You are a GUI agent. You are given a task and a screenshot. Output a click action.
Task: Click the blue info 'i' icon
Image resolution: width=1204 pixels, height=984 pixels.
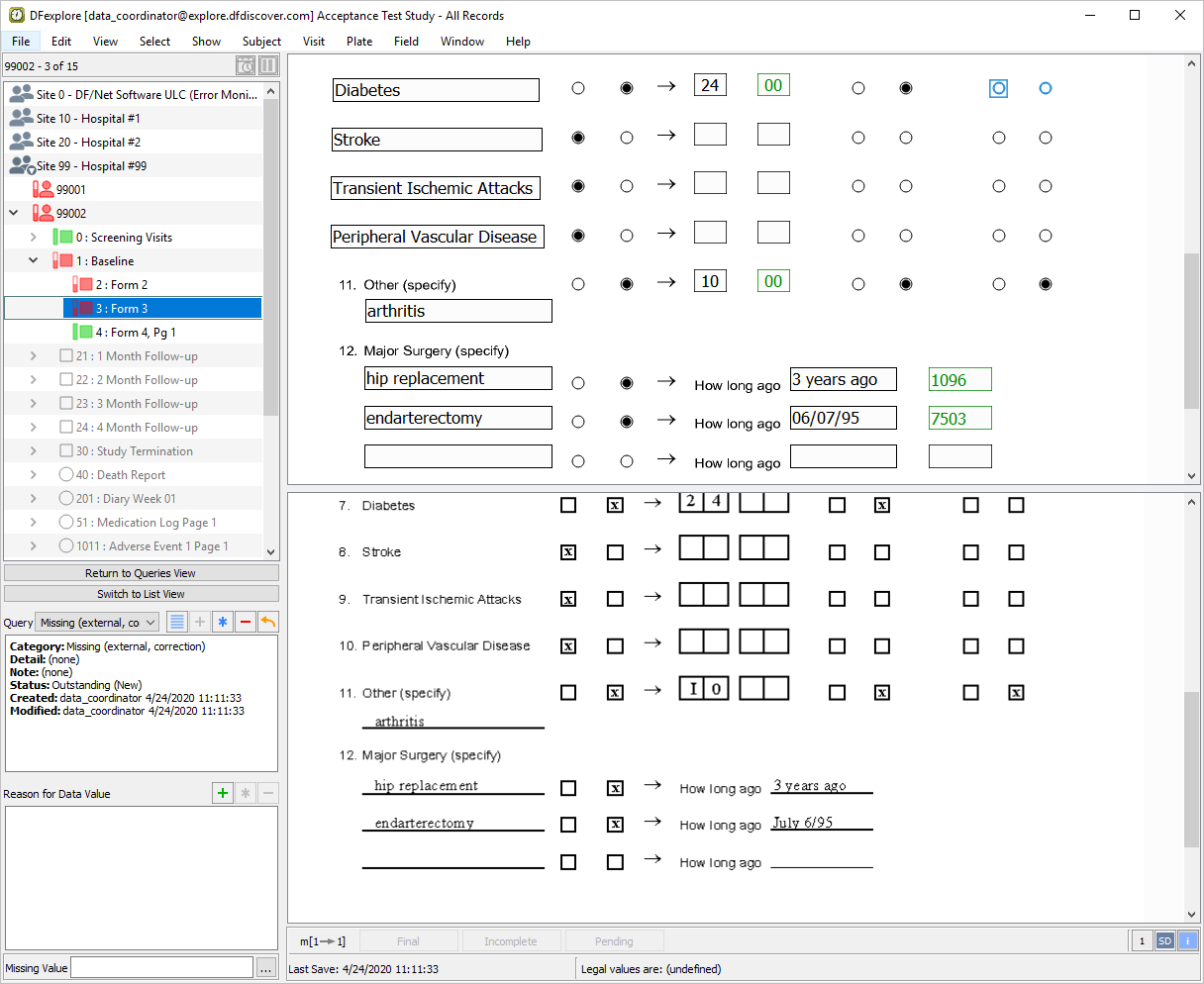[x=1187, y=941]
